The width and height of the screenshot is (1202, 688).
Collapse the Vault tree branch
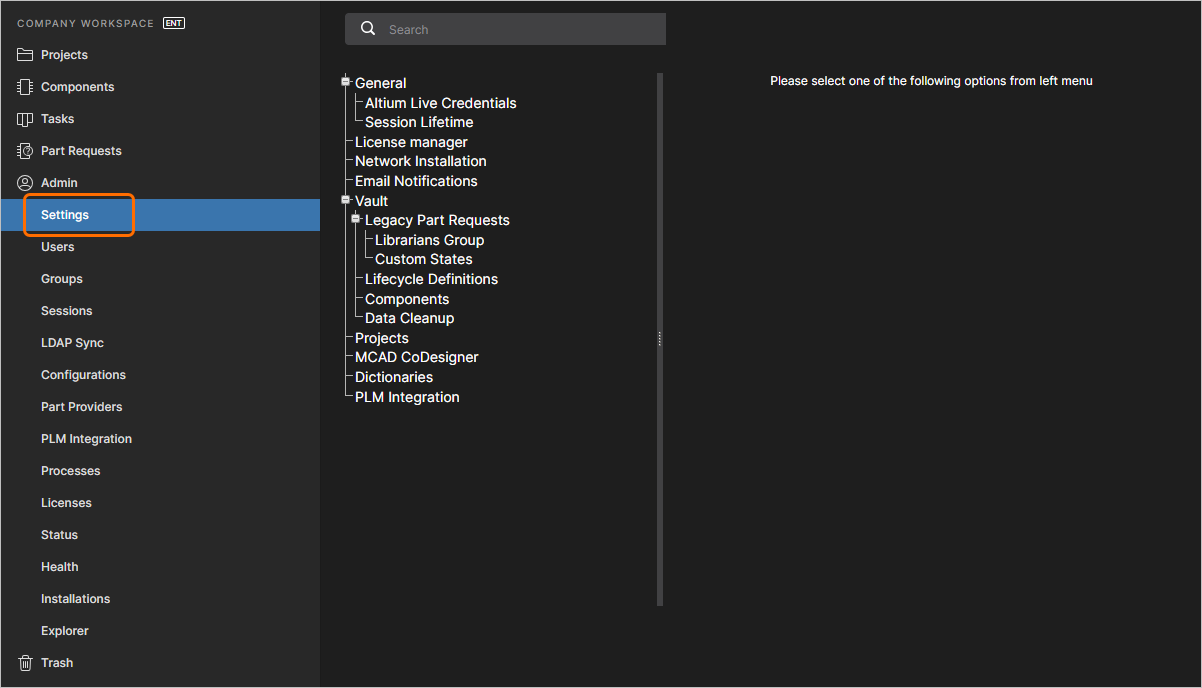345,200
